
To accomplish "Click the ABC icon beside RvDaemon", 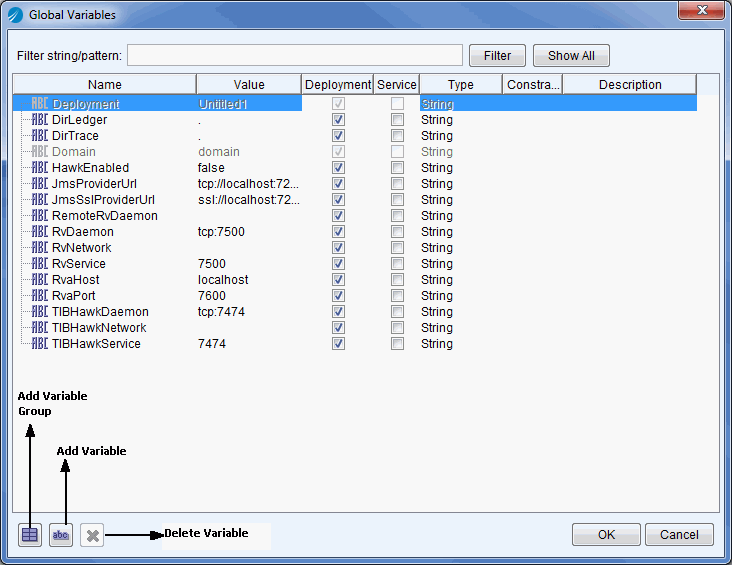I will 40,232.
